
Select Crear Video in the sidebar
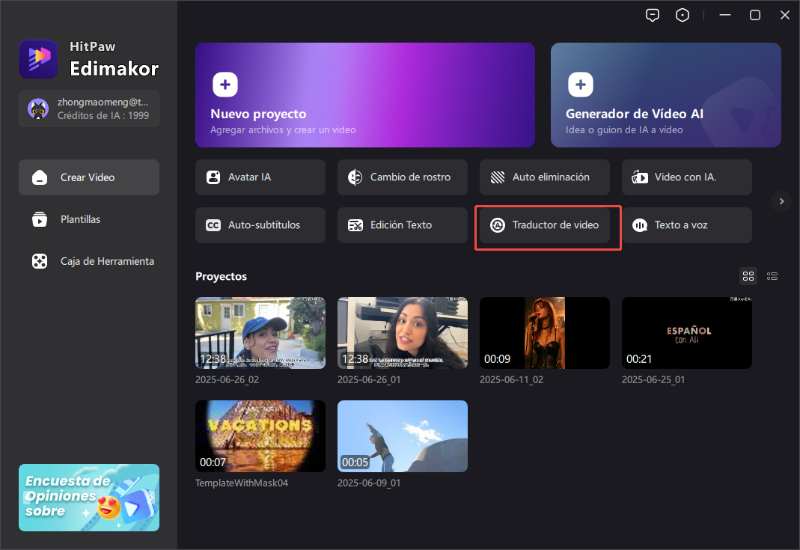pos(89,177)
